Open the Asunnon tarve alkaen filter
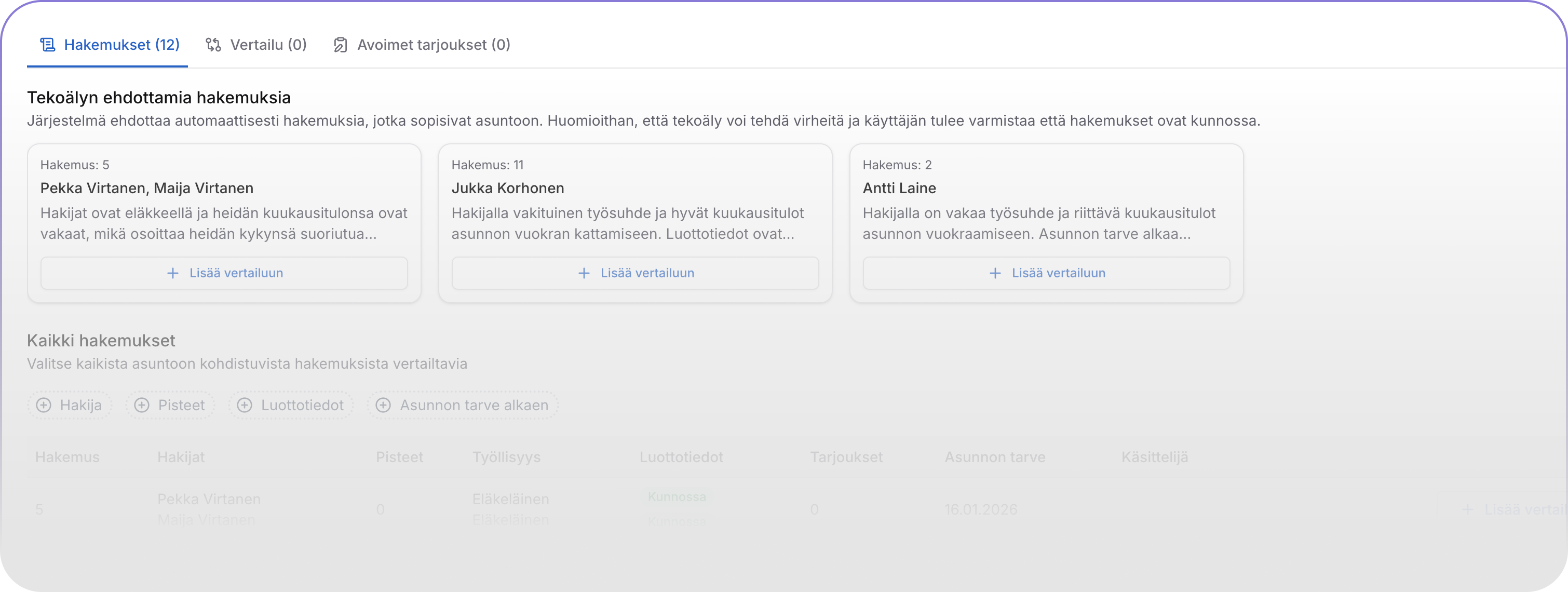The width and height of the screenshot is (1568, 592). pyautogui.click(x=463, y=406)
